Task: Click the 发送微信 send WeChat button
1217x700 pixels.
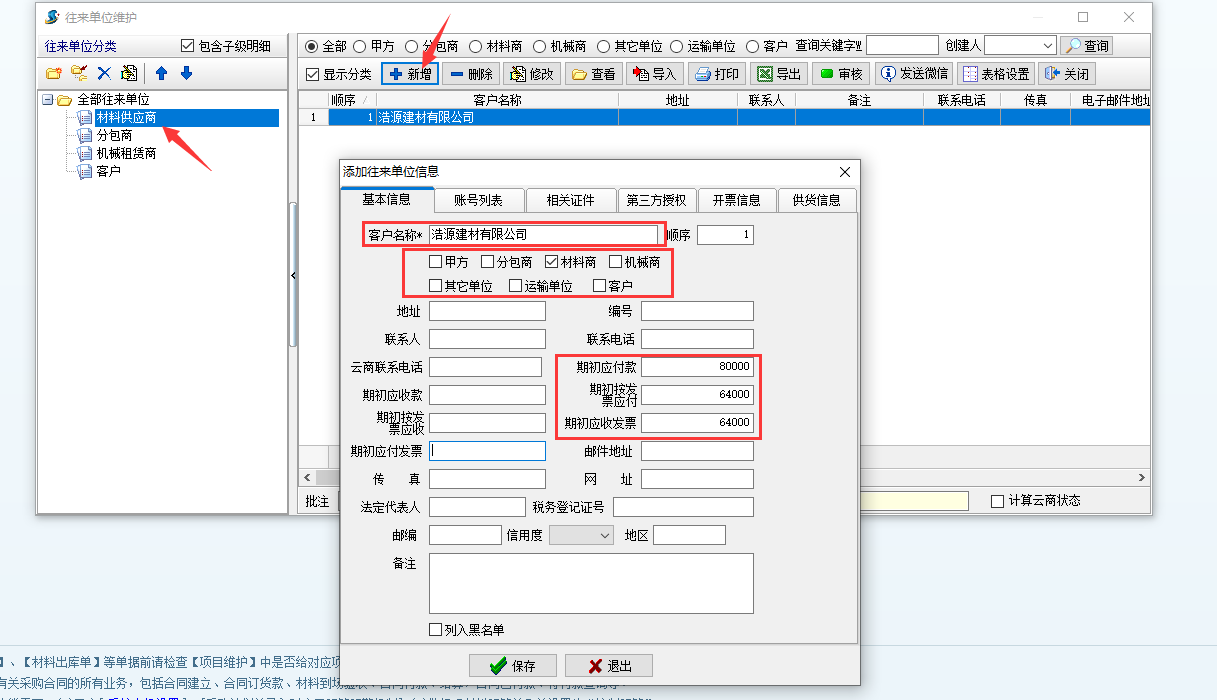Action: 913,74
